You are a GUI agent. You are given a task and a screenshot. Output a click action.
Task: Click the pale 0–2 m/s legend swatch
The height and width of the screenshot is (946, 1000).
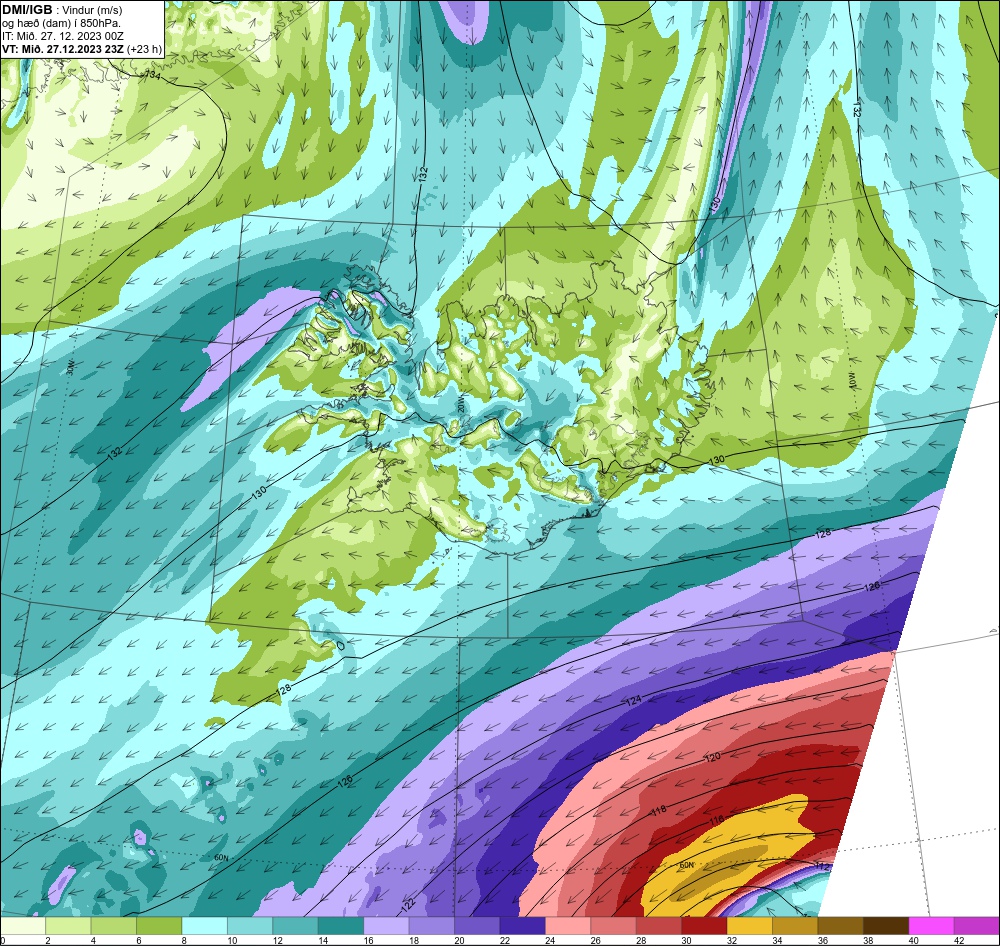coord(24,926)
